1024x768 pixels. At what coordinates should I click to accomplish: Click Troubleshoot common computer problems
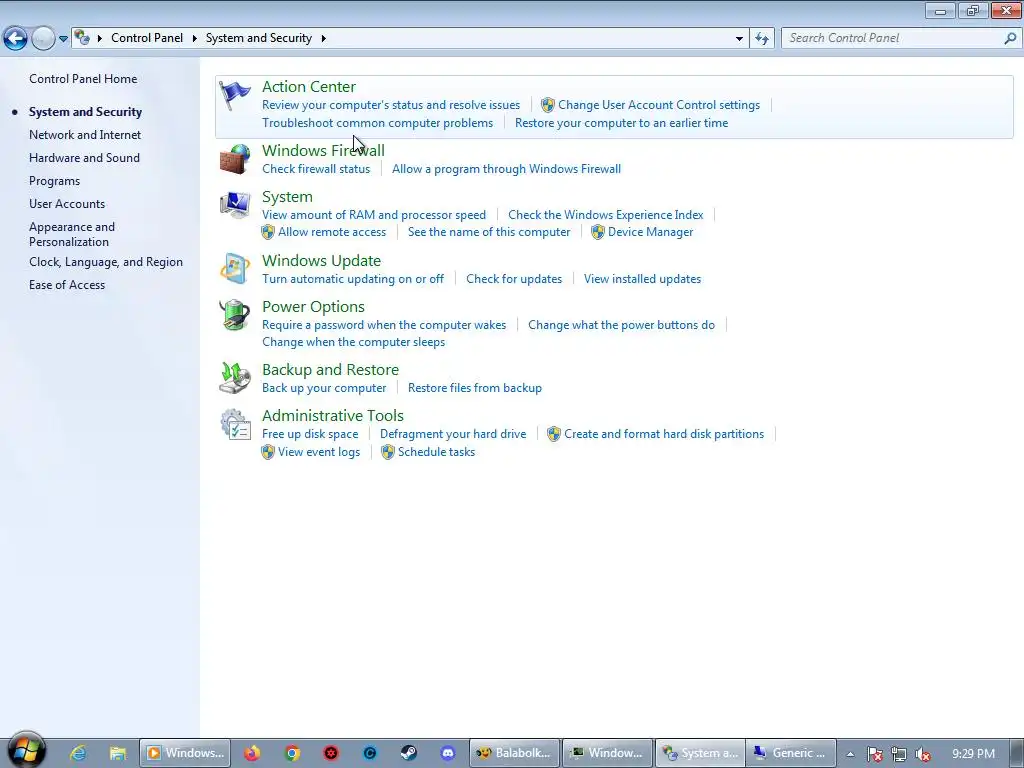point(377,123)
